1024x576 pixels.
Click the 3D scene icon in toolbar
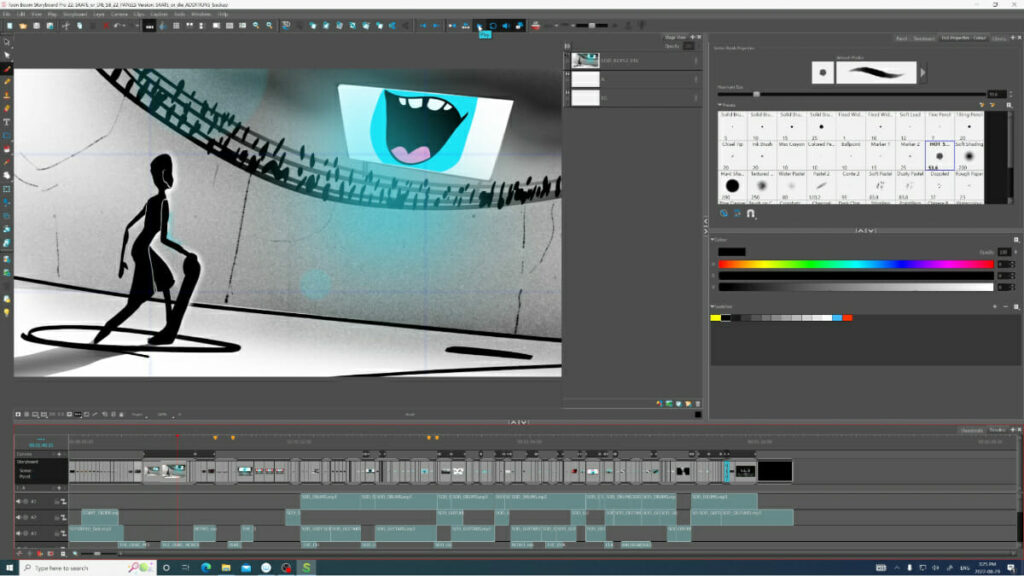pos(285,25)
